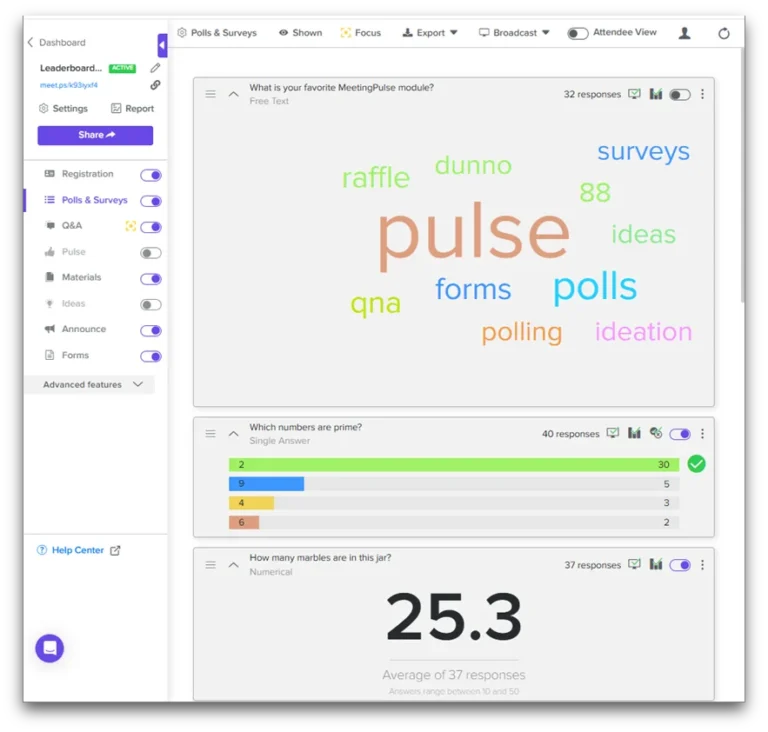Switch on Attendee View toggle
The width and height of the screenshot is (768, 732).
click(577, 33)
